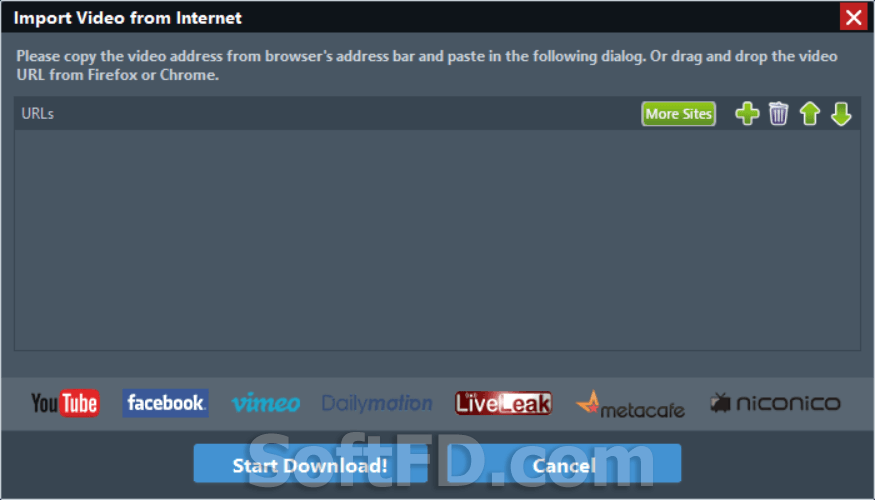Screen dimensions: 875x500
Task: Click the instruction text about copying video address
Action: (x=427, y=65)
